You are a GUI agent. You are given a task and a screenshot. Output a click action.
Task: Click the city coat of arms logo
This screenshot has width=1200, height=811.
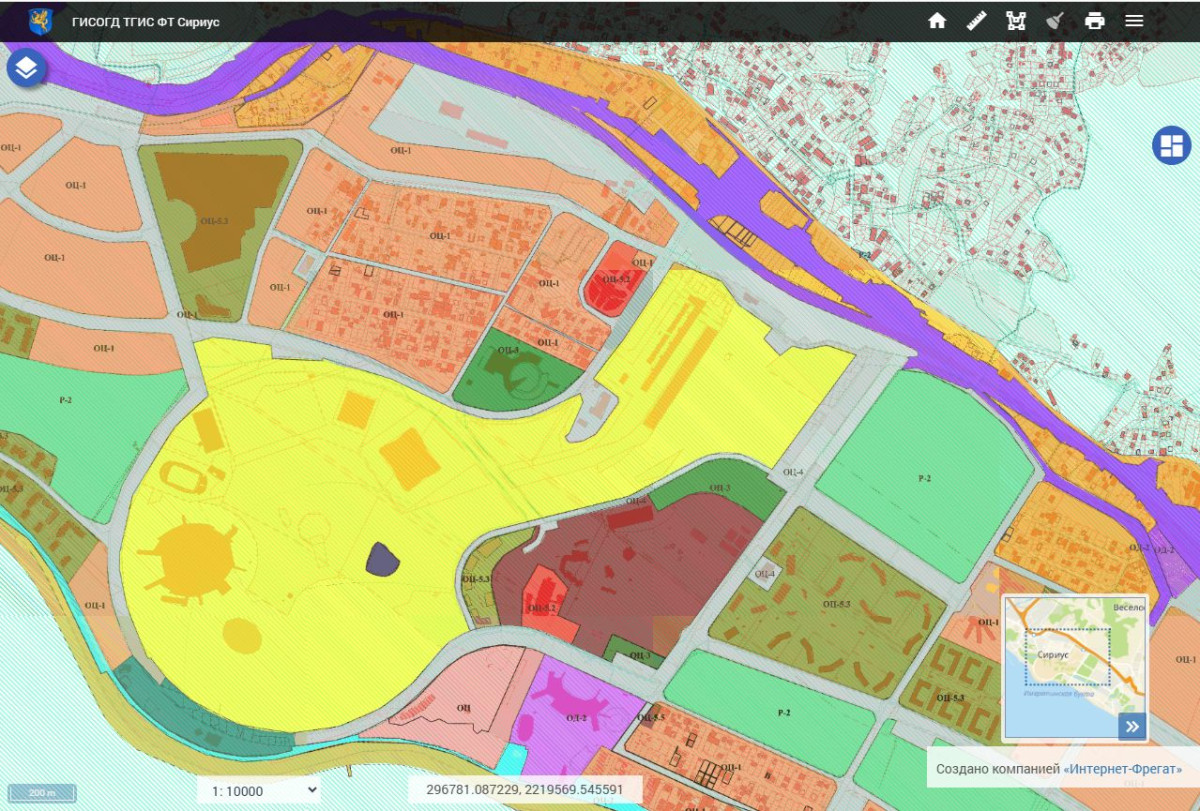pos(39,21)
